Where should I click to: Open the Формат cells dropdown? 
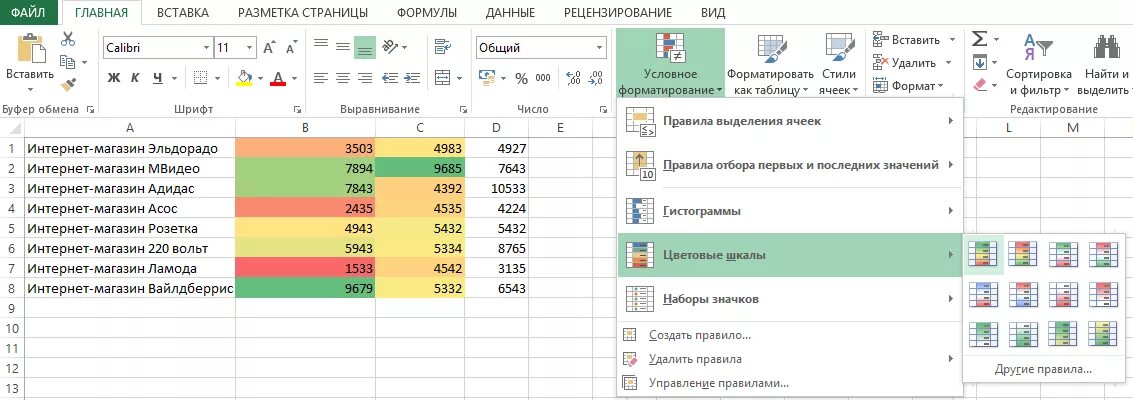click(x=909, y=85)
